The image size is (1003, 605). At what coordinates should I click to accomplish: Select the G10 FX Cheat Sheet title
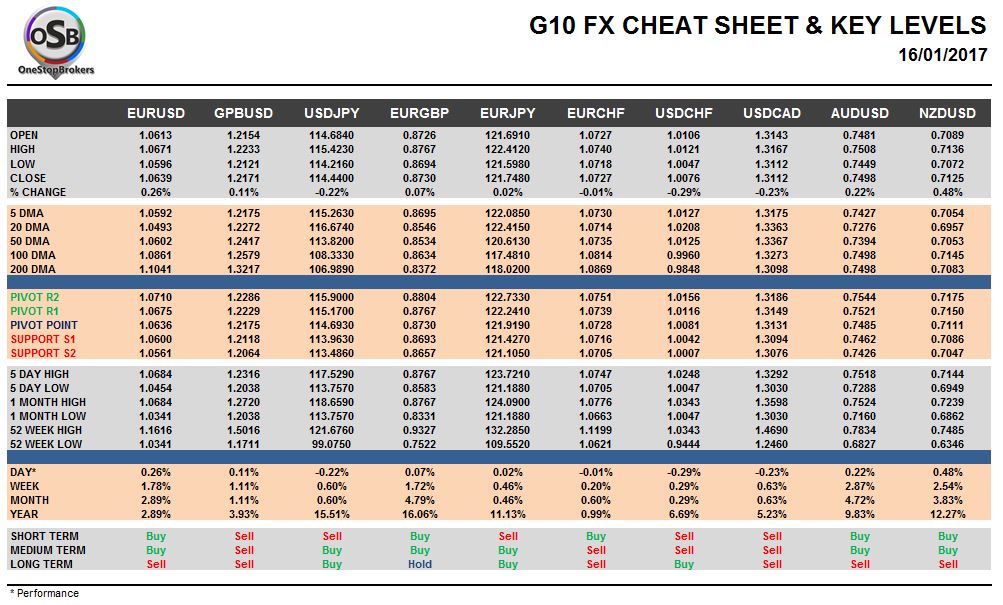(x=757, y=26)
